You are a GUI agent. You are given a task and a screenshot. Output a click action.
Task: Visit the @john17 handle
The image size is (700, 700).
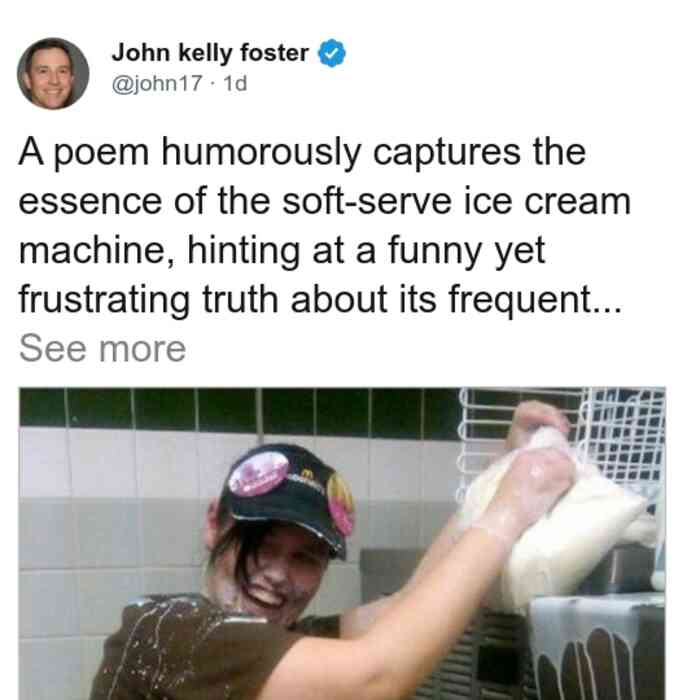157,83
